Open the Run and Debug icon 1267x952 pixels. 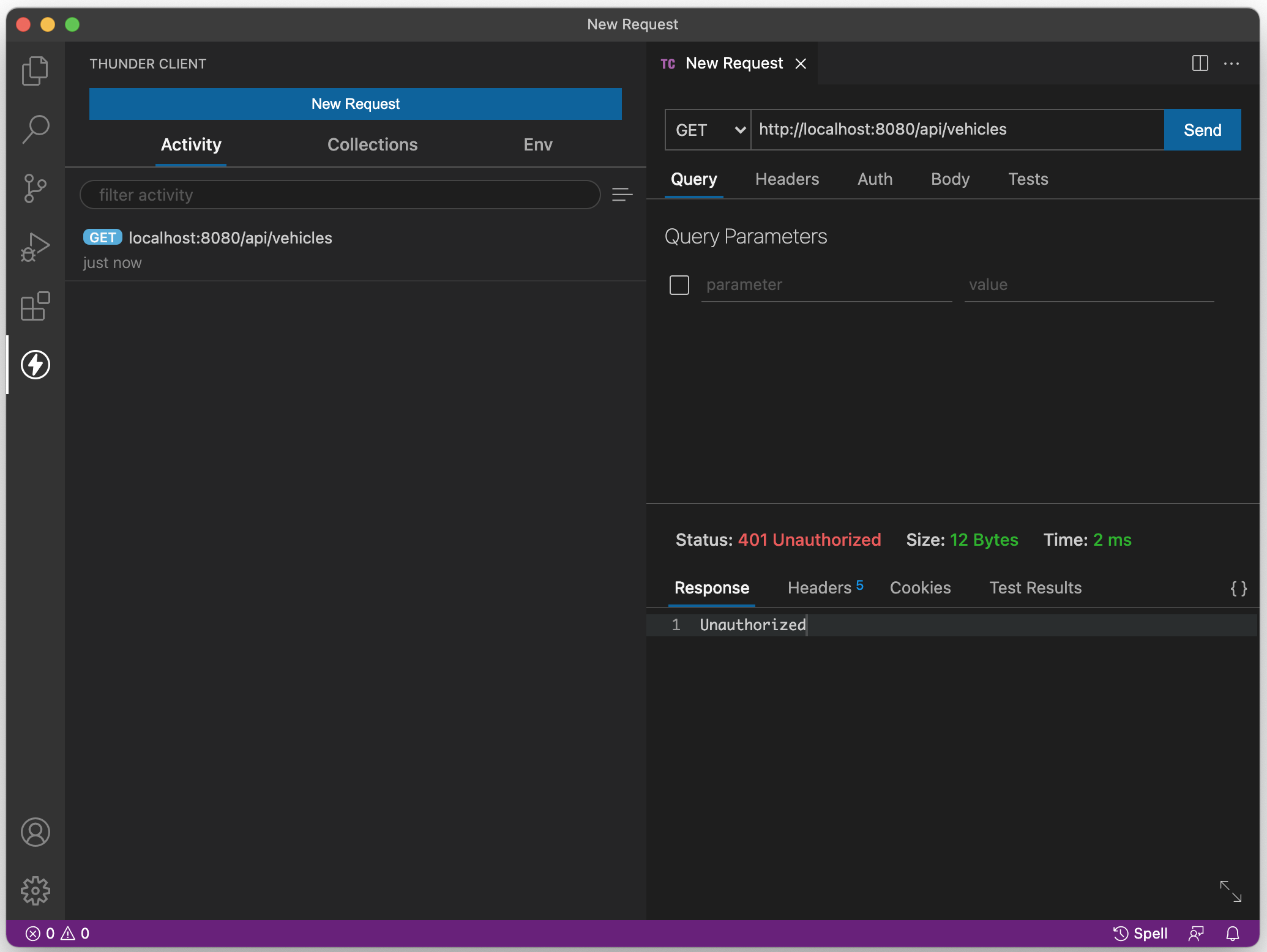pyautogui.click(x=36, y=247)
